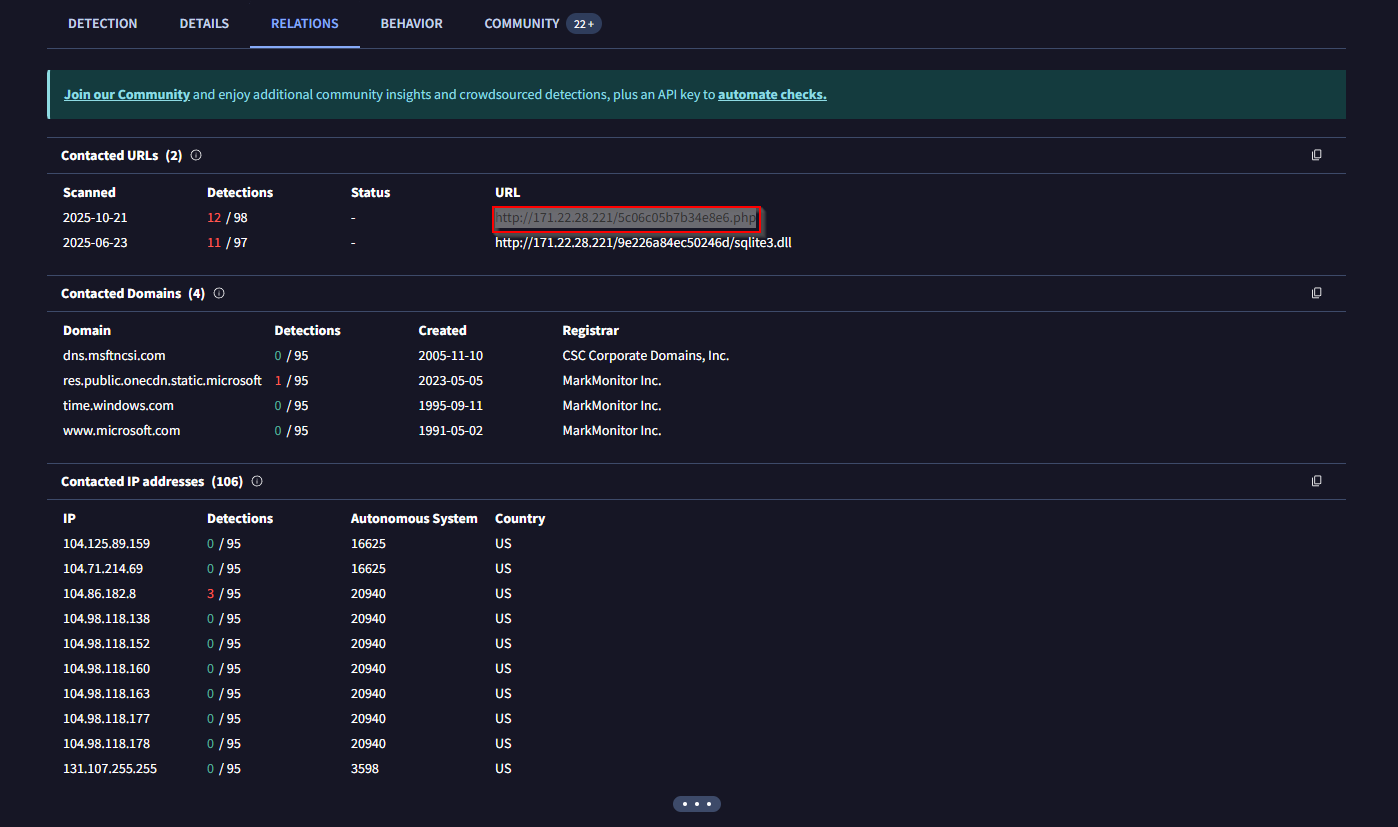The width and height of the screenshot is (1398, 827).
Task: Select the Relations tab
Action: (305, 23)
